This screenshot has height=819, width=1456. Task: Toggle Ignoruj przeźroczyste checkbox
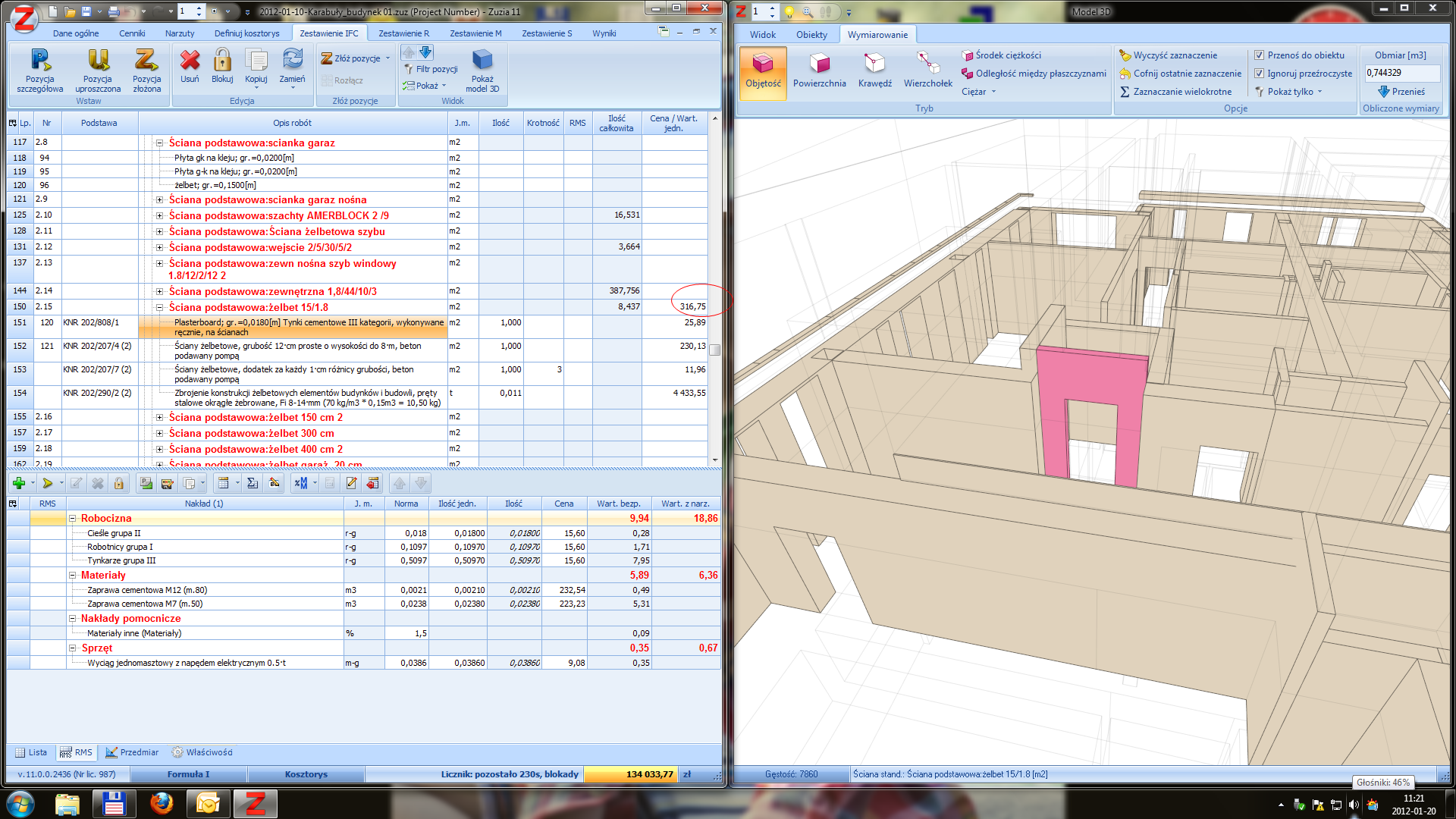(1259, 74)
